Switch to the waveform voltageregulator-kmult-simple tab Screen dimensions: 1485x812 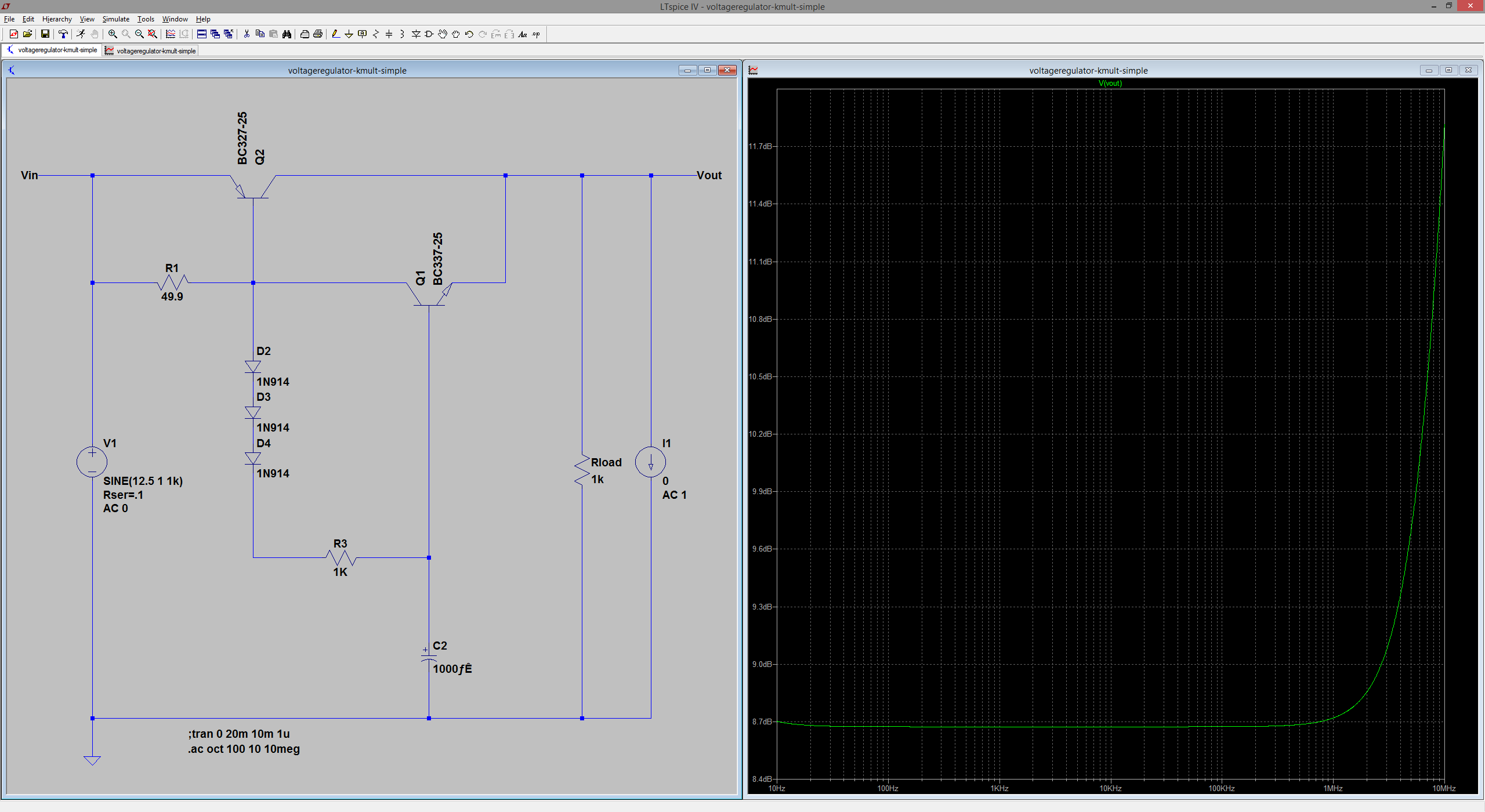[151, 51]
